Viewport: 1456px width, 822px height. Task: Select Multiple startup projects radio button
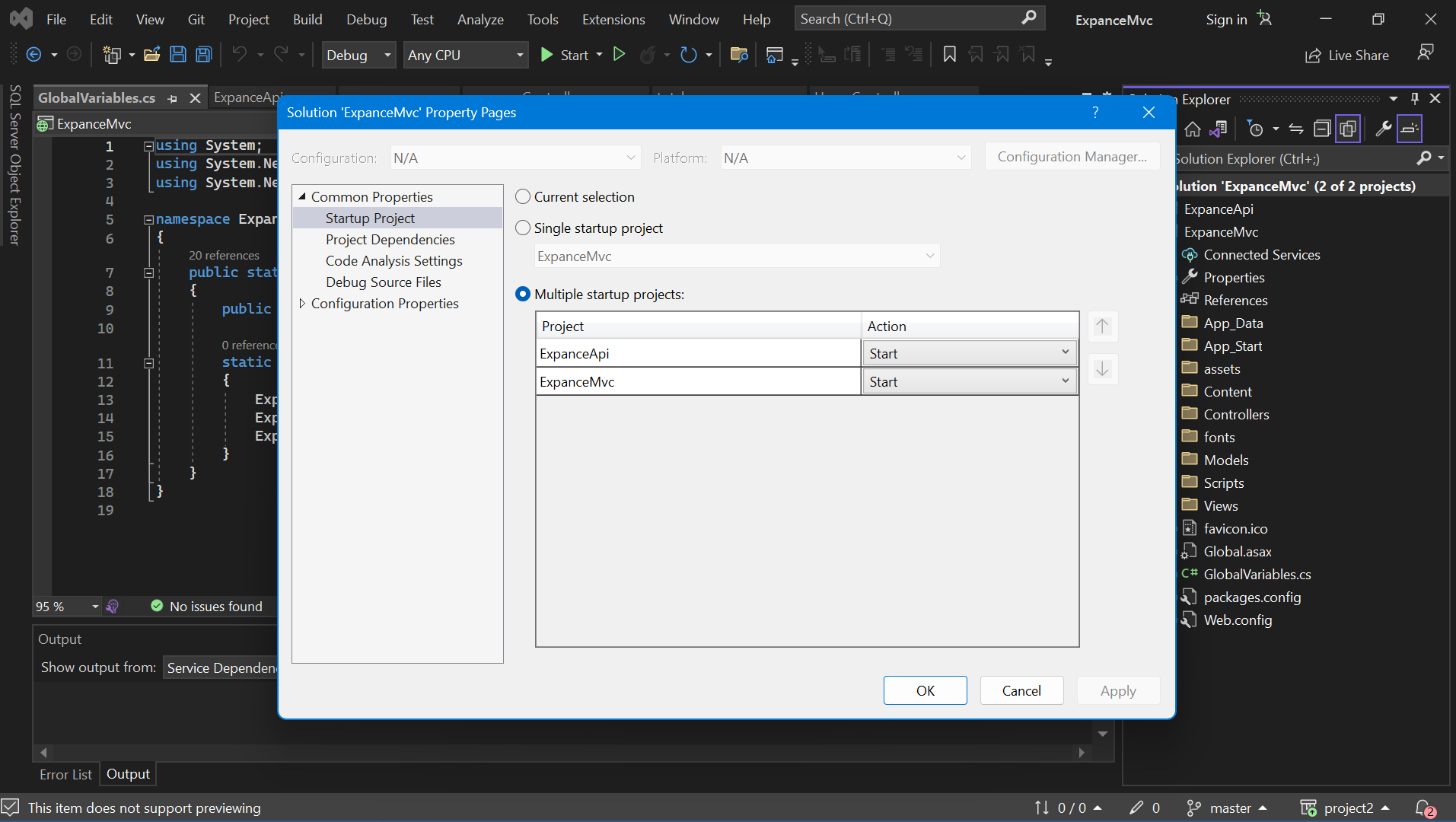pyautogui.click(x=523, y=295)
